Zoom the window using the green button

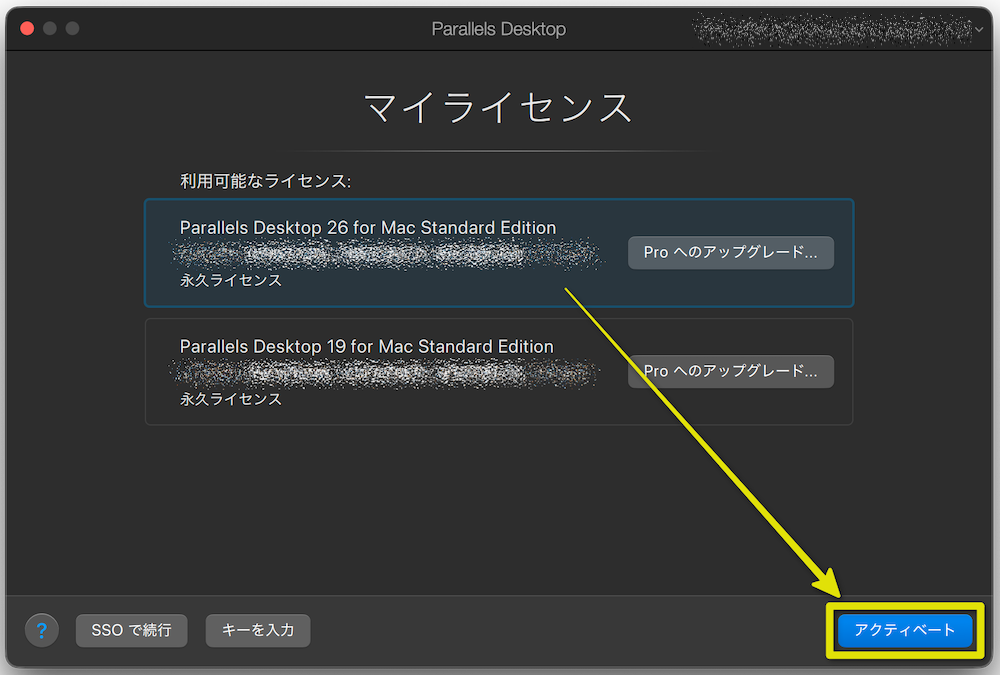70,28
